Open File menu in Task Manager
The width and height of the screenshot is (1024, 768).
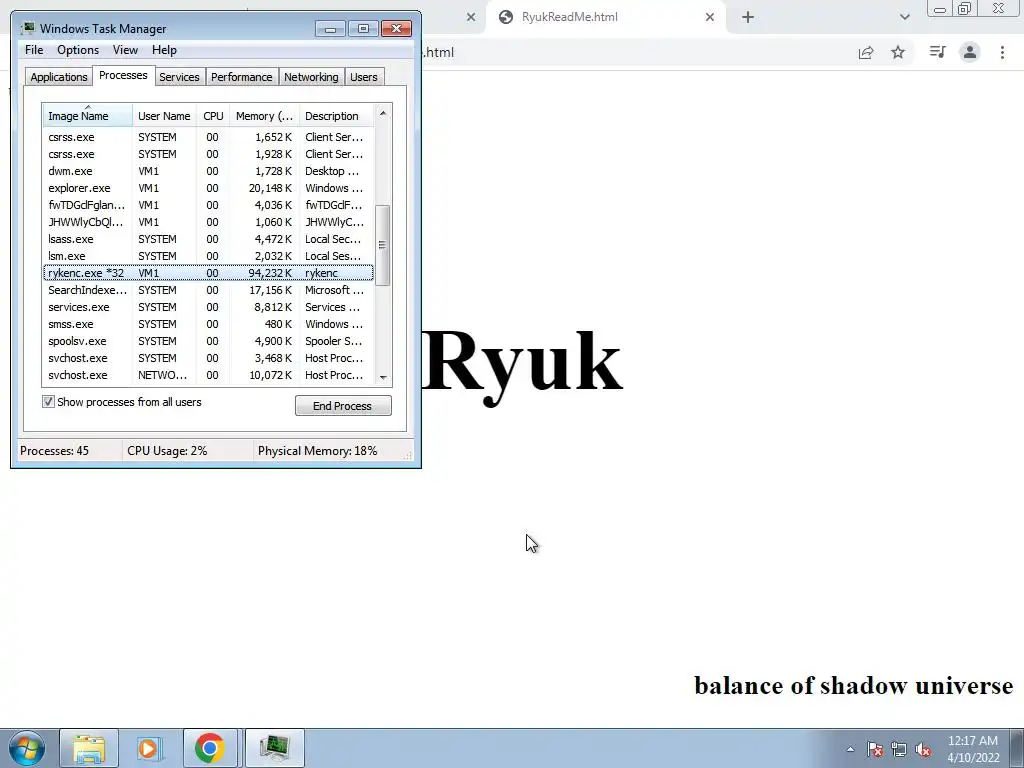click(x=34, y=50)
